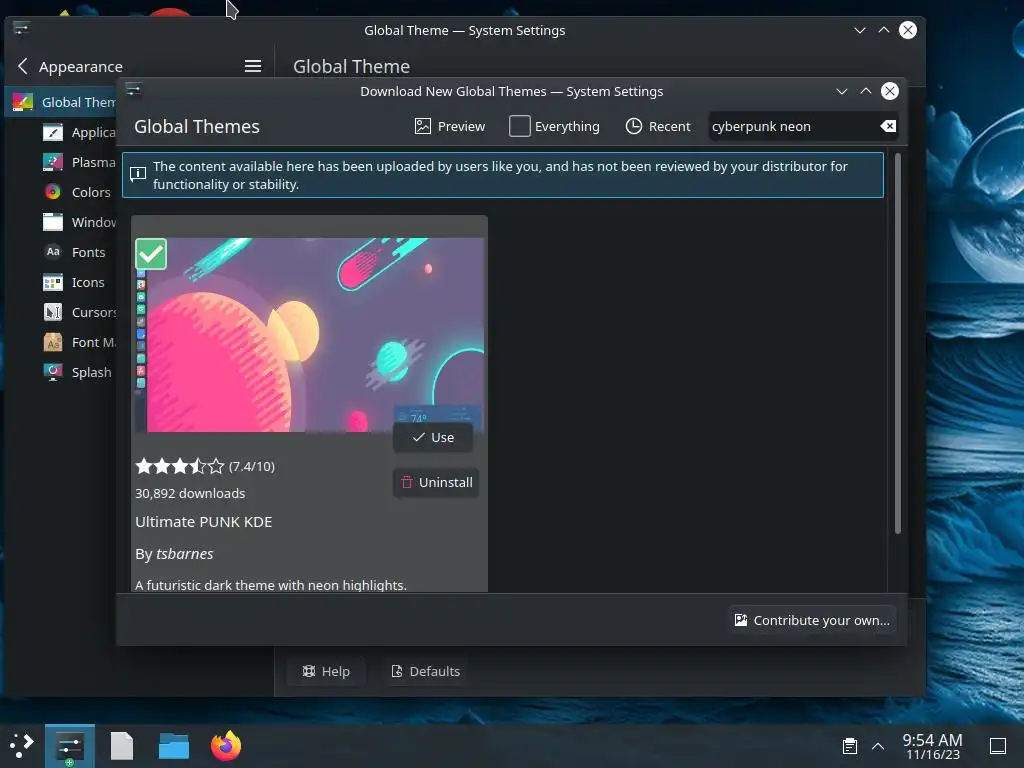Open the hamburger menu in Appearance sidebar
1024x768 pixels.
click(x=253, y=66)
